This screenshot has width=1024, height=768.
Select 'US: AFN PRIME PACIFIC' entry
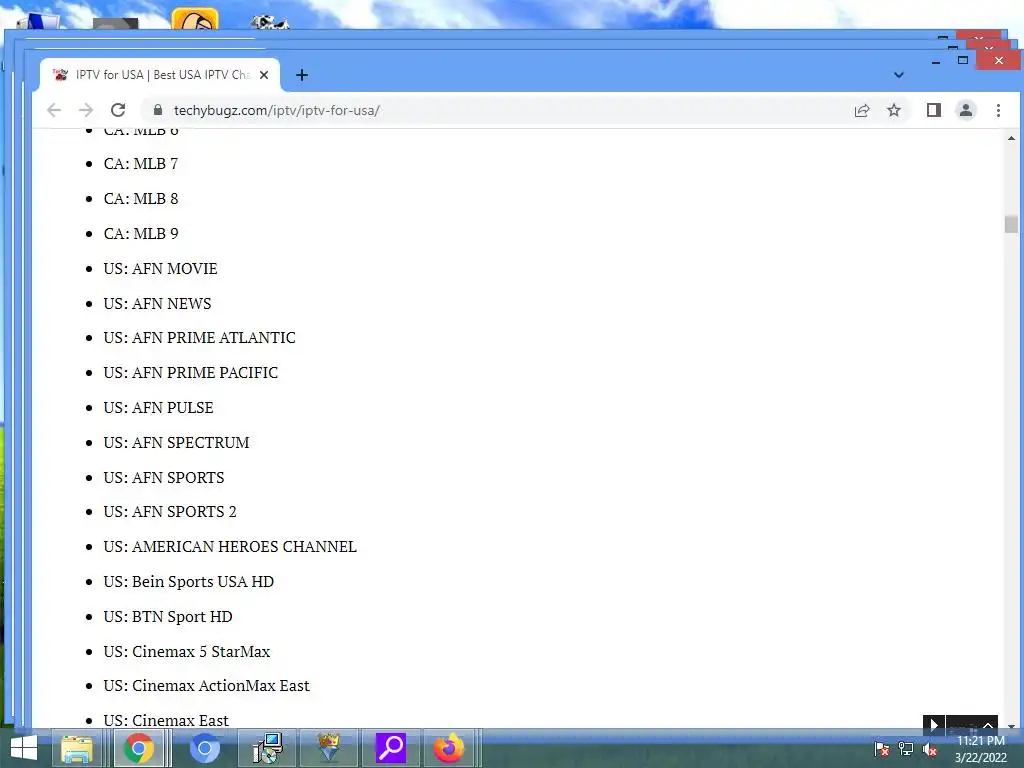[191, 373]
